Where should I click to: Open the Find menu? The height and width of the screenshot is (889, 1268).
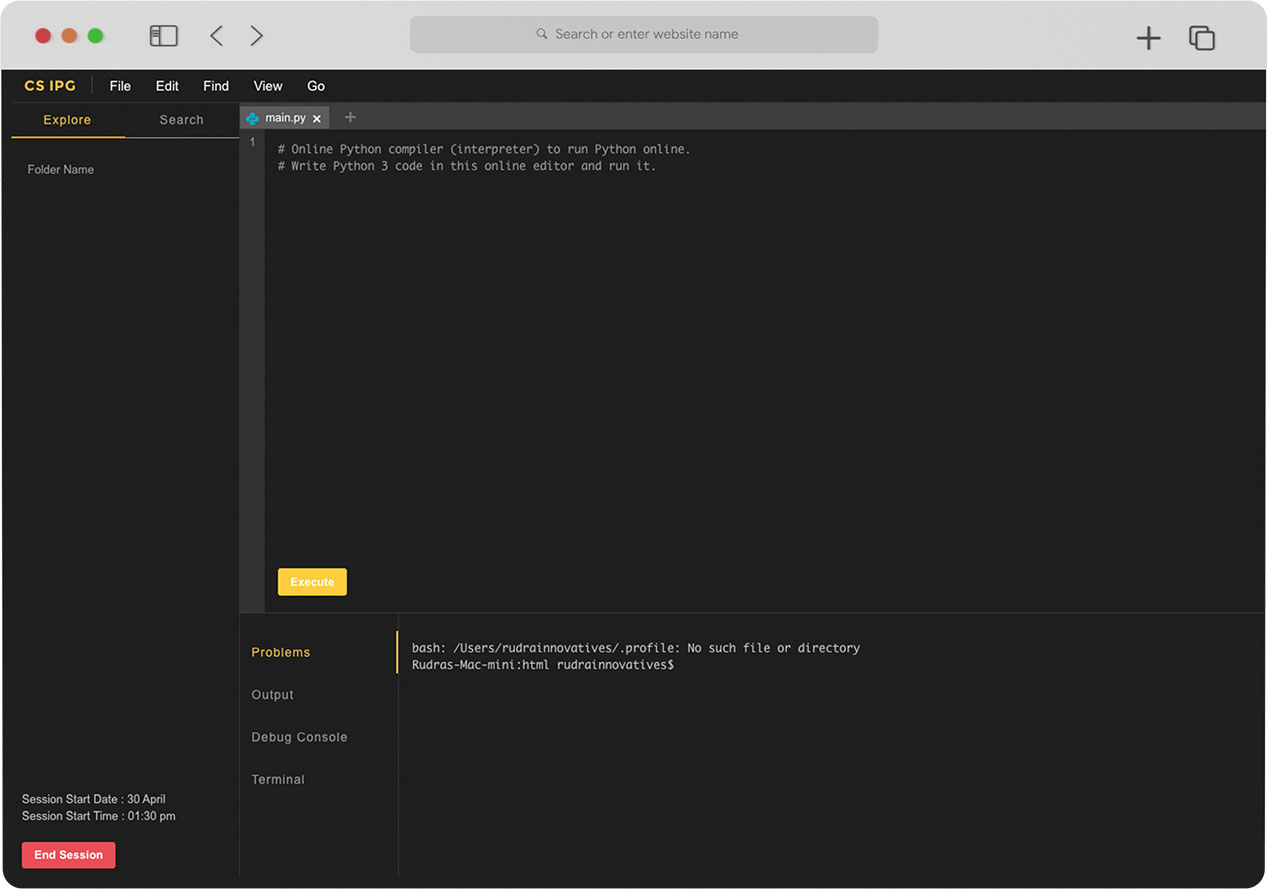coord(216,86)
